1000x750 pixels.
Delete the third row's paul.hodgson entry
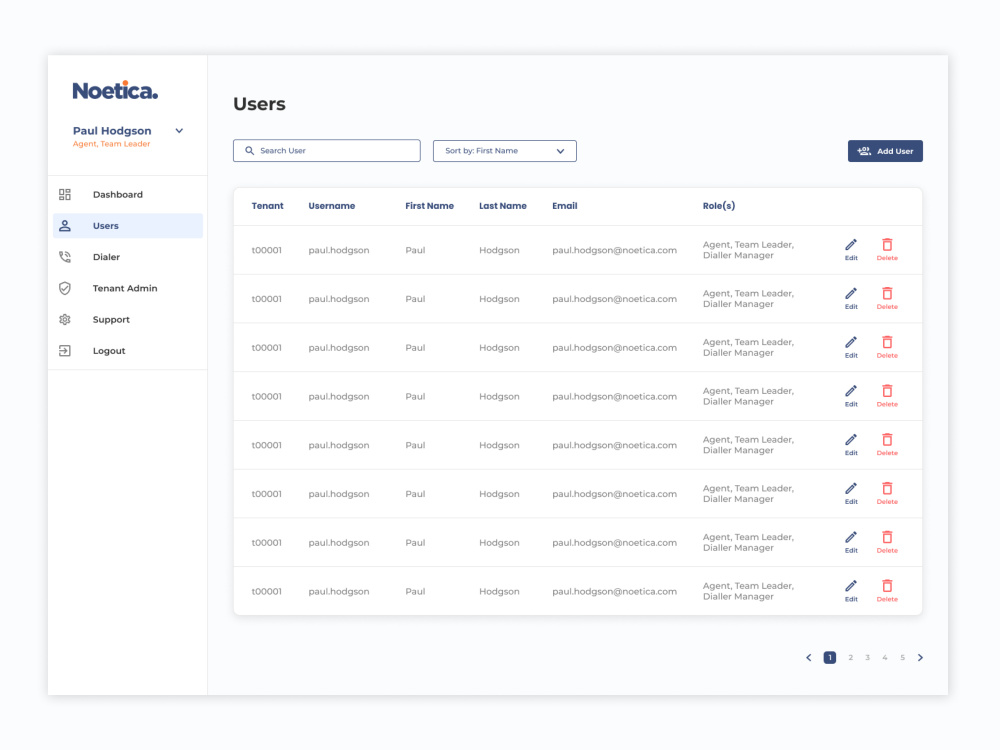coord(886,347)
